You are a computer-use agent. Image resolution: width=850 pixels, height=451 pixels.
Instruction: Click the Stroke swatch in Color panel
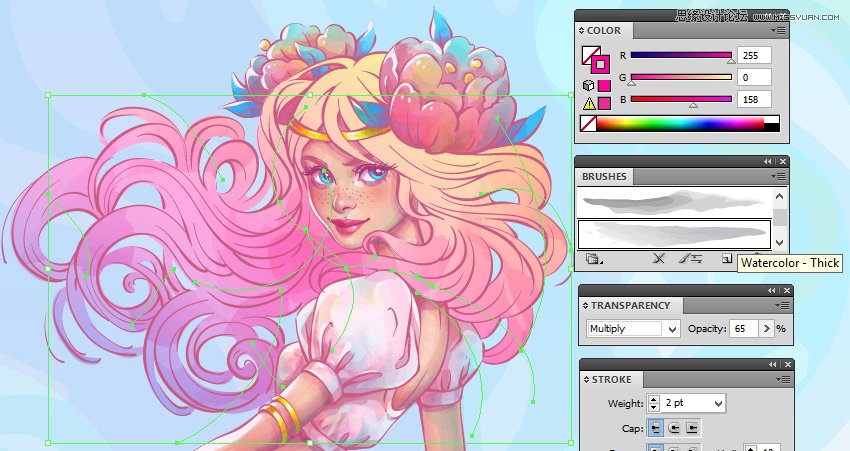tap(601, 66)
